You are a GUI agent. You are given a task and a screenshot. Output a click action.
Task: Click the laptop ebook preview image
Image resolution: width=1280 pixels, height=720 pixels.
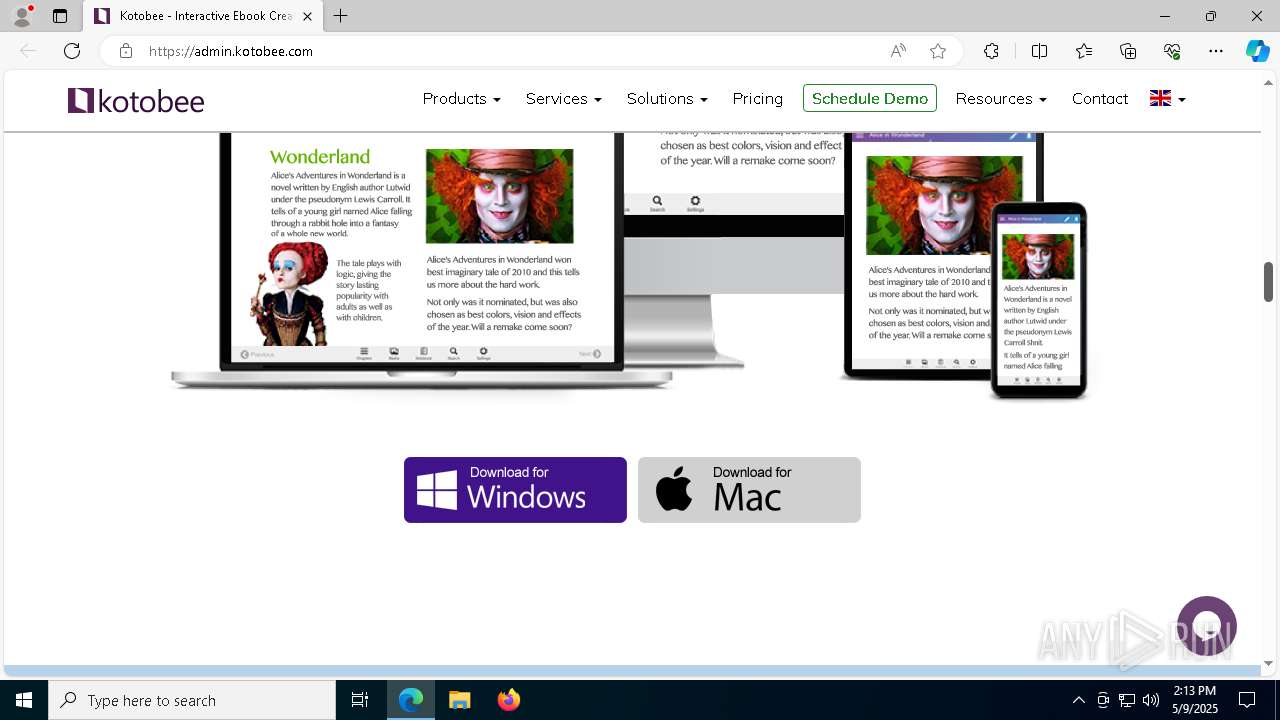click(422, 260)
